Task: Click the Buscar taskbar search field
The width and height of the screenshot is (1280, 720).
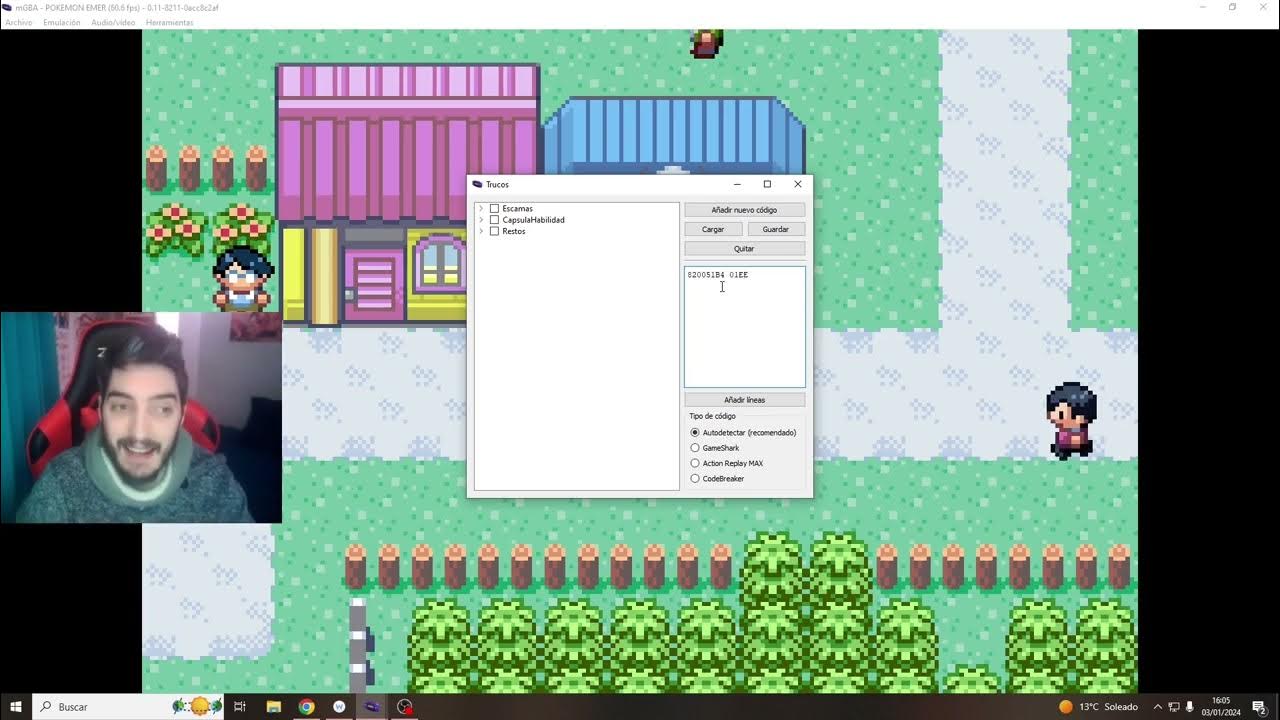Action: coord(130,707)
